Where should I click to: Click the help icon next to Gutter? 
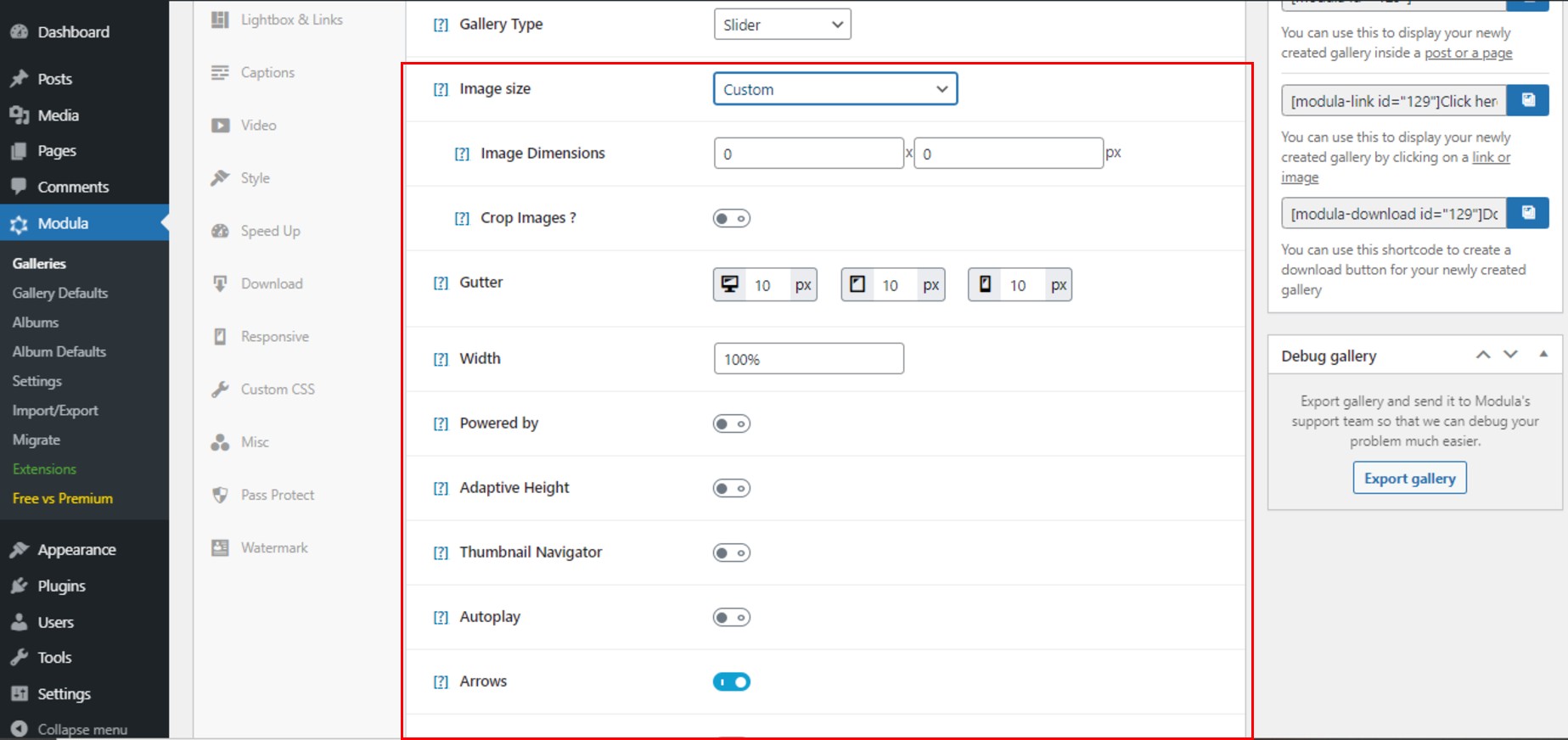[441, 283]
